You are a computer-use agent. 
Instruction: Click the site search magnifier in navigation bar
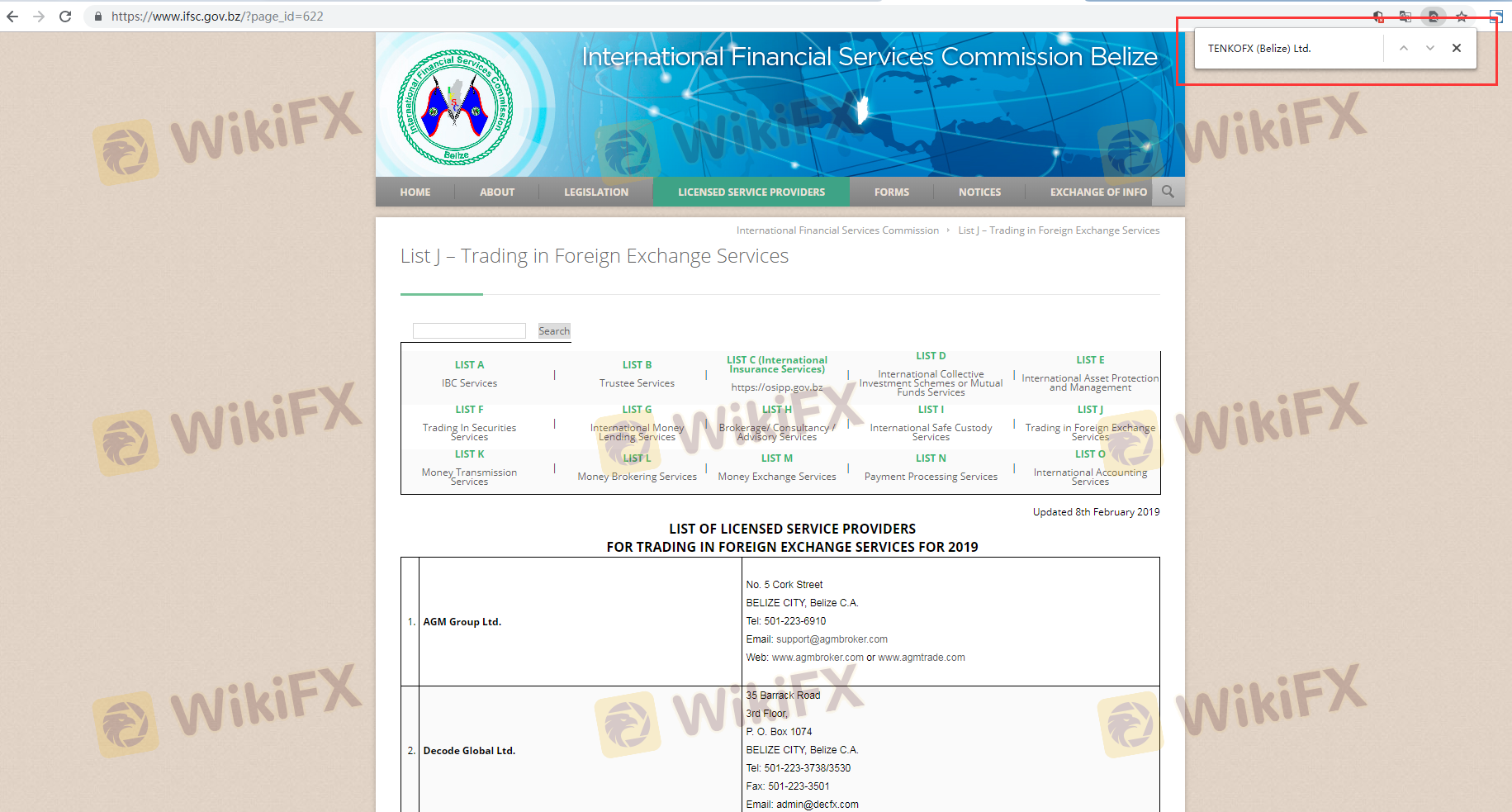tap(1168, 192)
